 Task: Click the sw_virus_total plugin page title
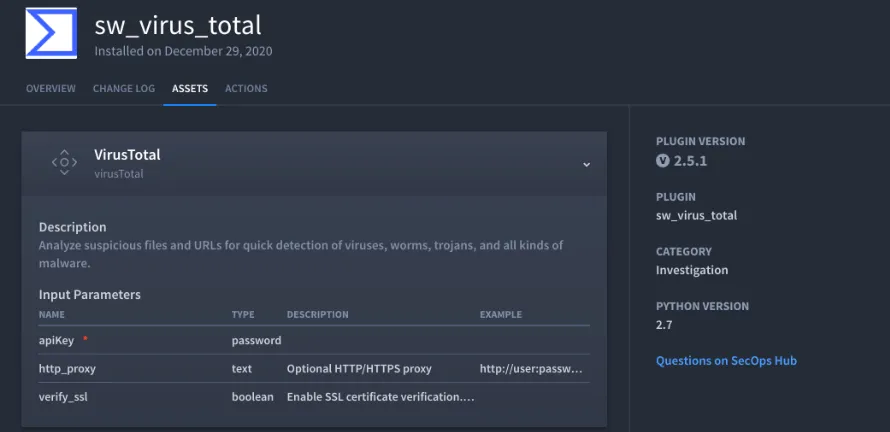coord(178,26)
